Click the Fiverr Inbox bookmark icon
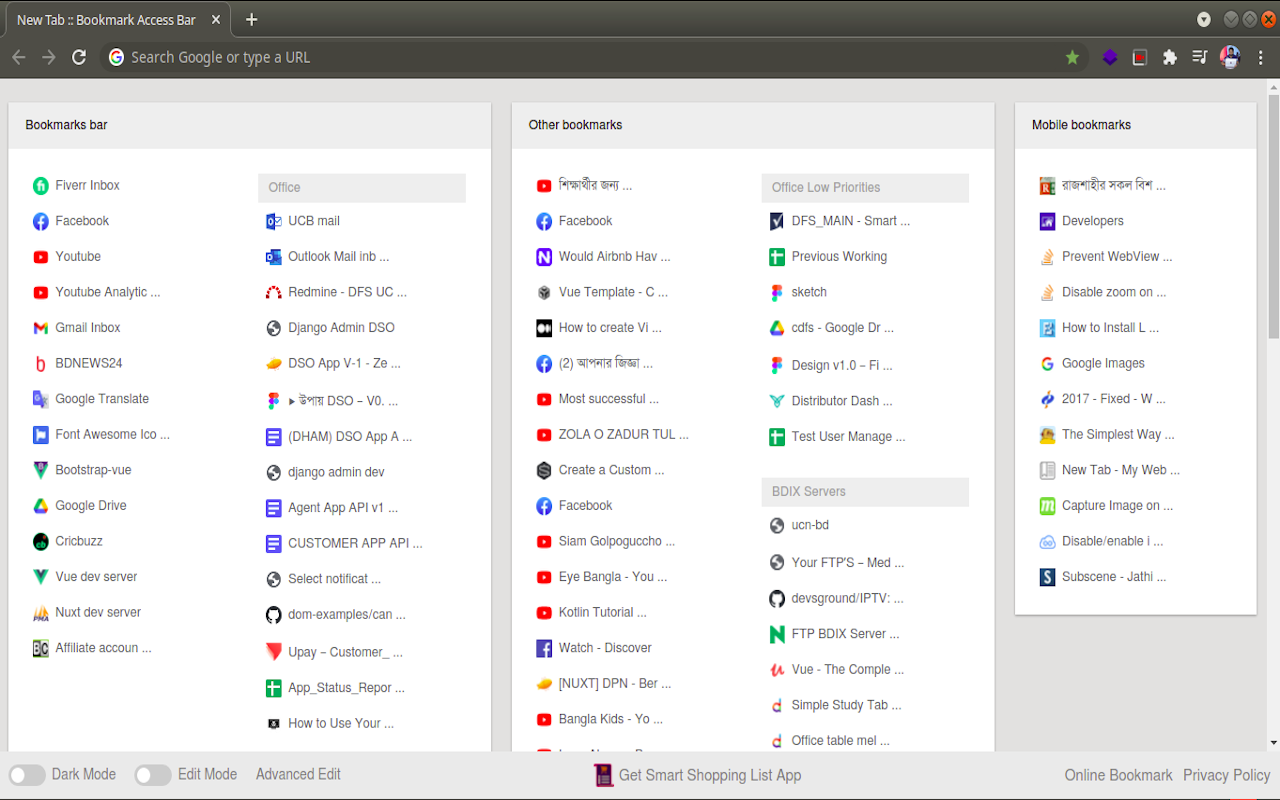The height and width of the screenshot is (800, 1280). [41, 186]
